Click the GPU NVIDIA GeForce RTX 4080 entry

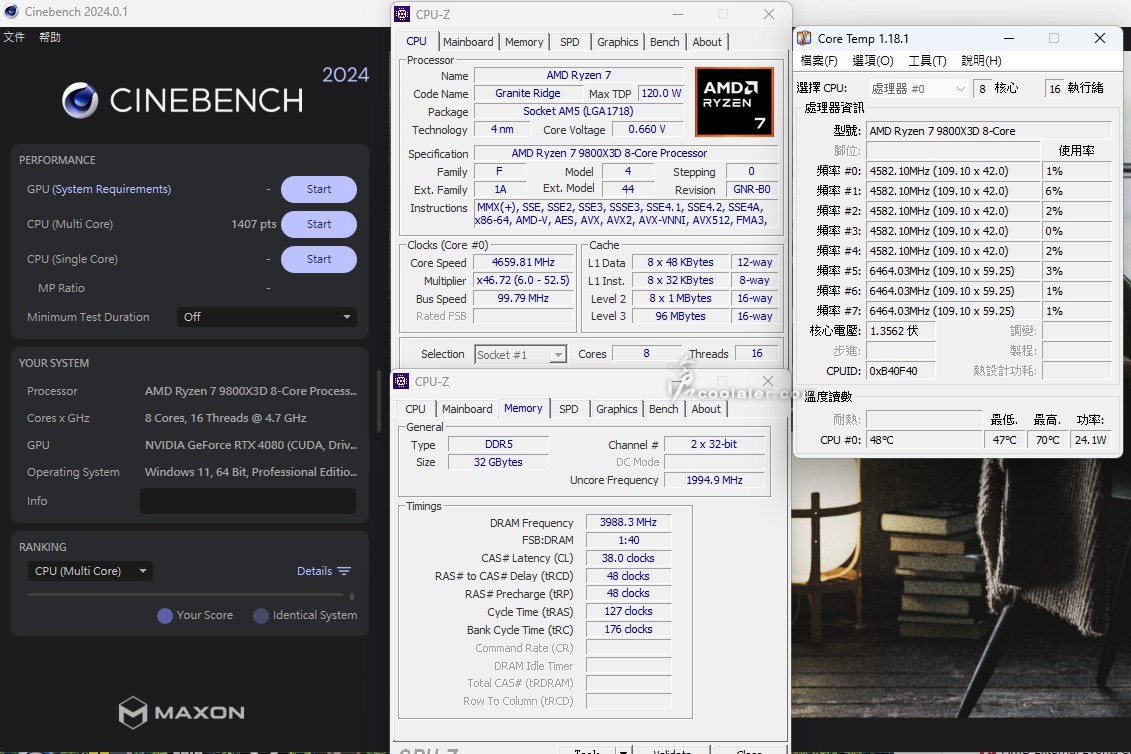tap(250, 445)
